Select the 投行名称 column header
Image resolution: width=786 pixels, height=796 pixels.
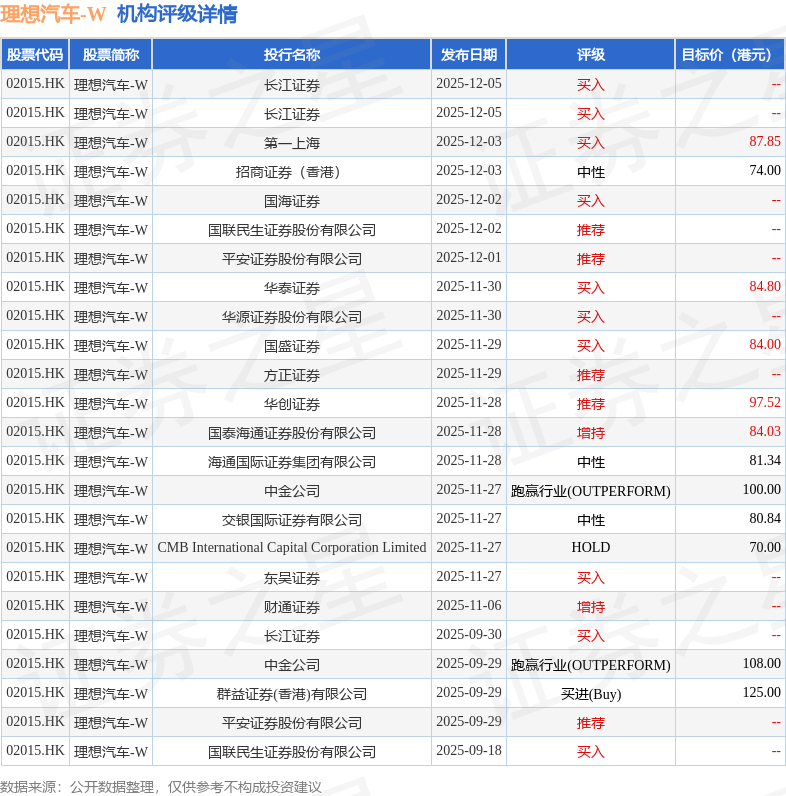click(291, 55)
